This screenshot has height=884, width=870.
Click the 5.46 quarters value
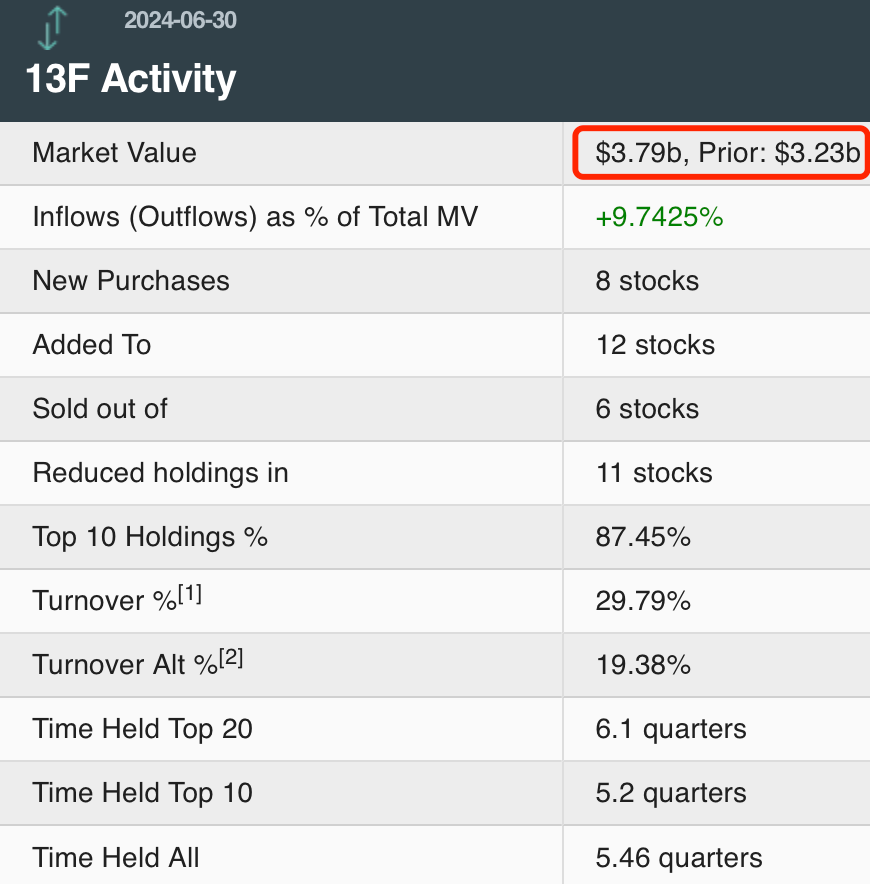678,857
